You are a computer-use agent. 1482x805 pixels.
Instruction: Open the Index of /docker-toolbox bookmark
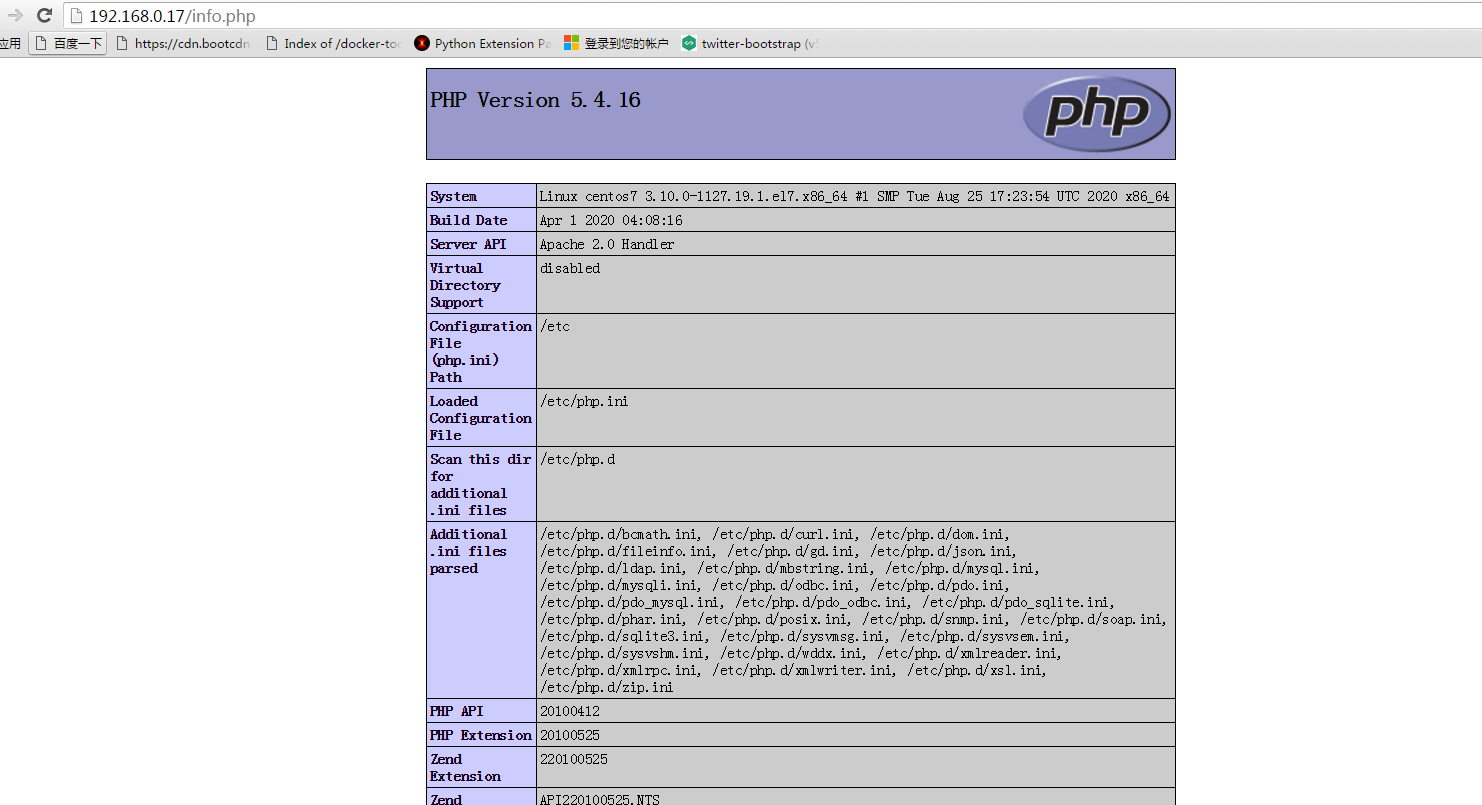point(333,43)
